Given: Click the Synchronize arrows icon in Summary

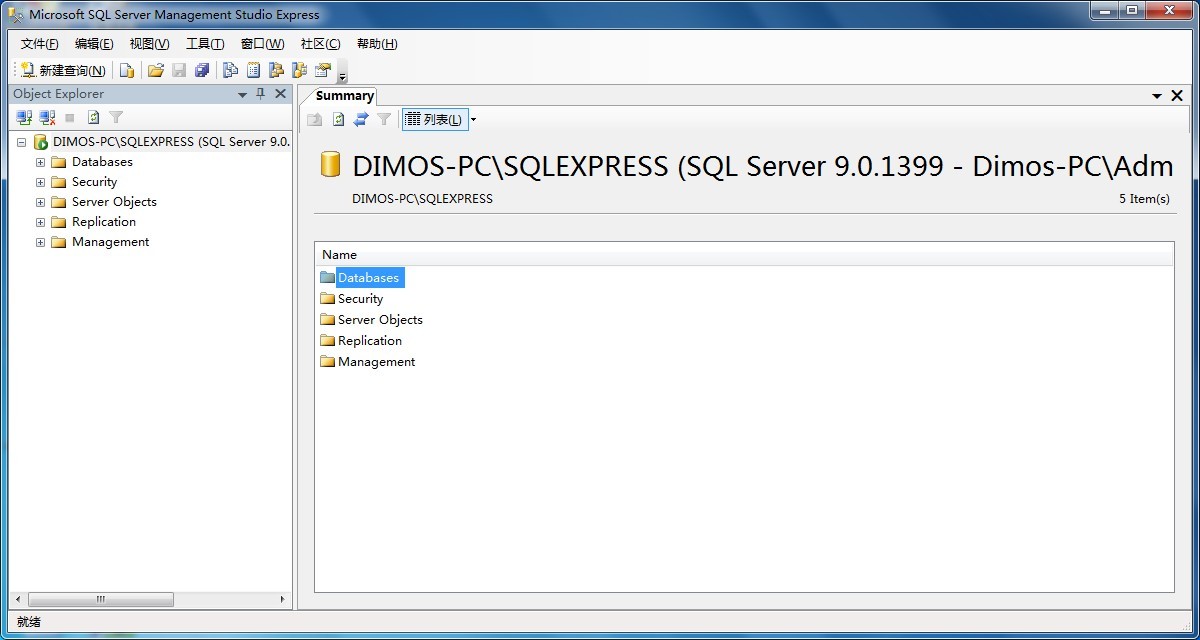Looking at the screenshot, I should [x=361, y=119].
